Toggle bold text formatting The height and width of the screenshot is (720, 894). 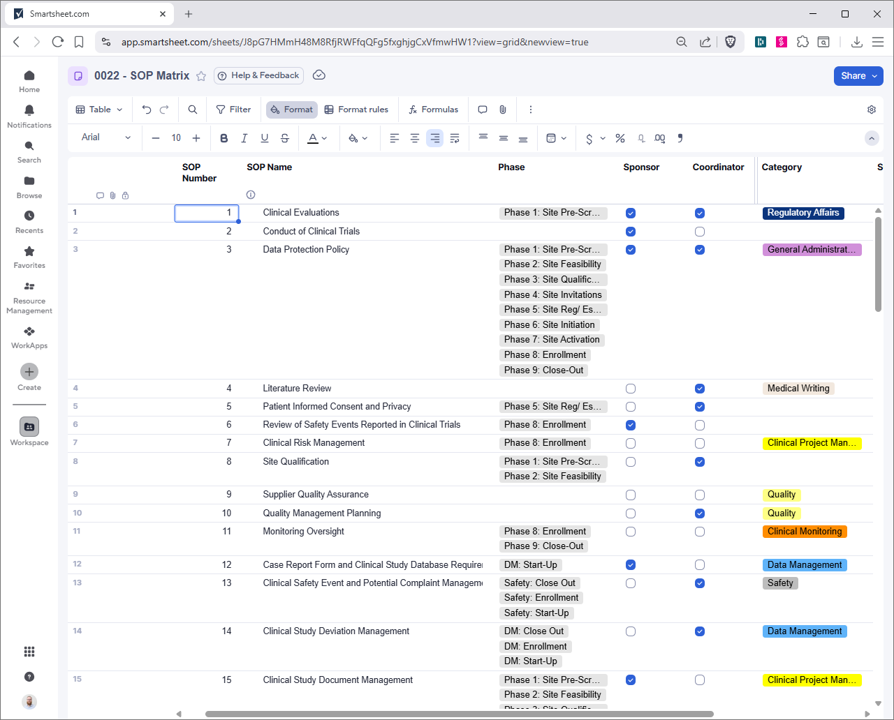[224, 138]
